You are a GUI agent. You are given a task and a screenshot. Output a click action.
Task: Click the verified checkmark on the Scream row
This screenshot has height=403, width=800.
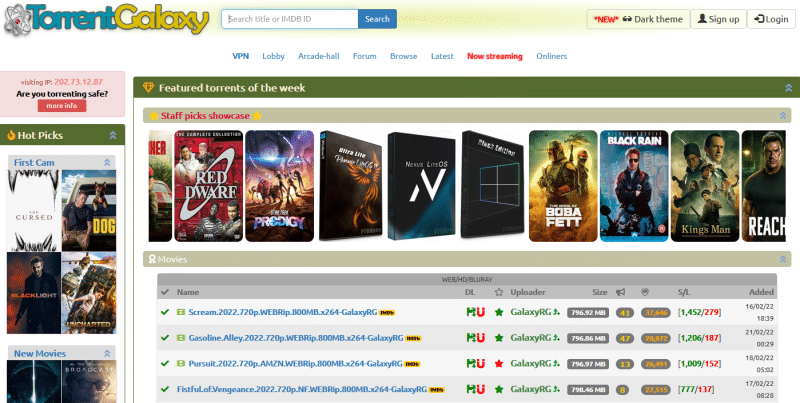point(165,312)
